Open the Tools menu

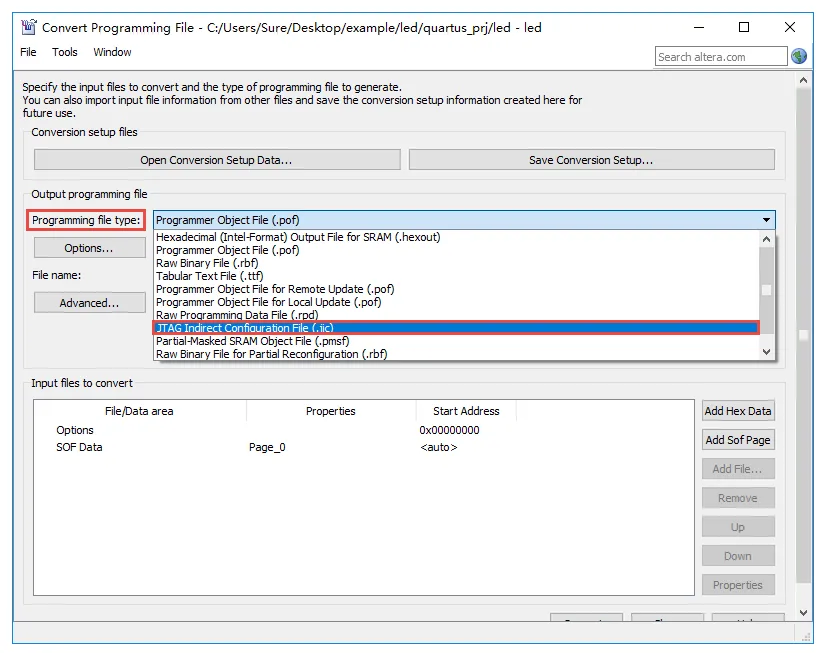point(64,52)
